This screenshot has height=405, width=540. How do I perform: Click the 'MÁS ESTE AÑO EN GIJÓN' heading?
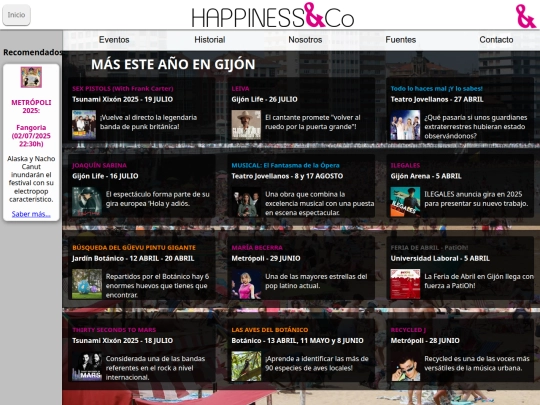point(173,64)
